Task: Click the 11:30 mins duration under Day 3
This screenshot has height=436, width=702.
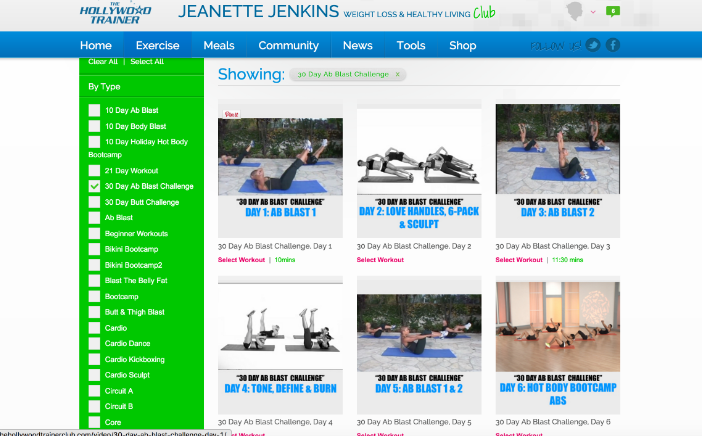Action: pyautogui.click(x=568, y=260)
